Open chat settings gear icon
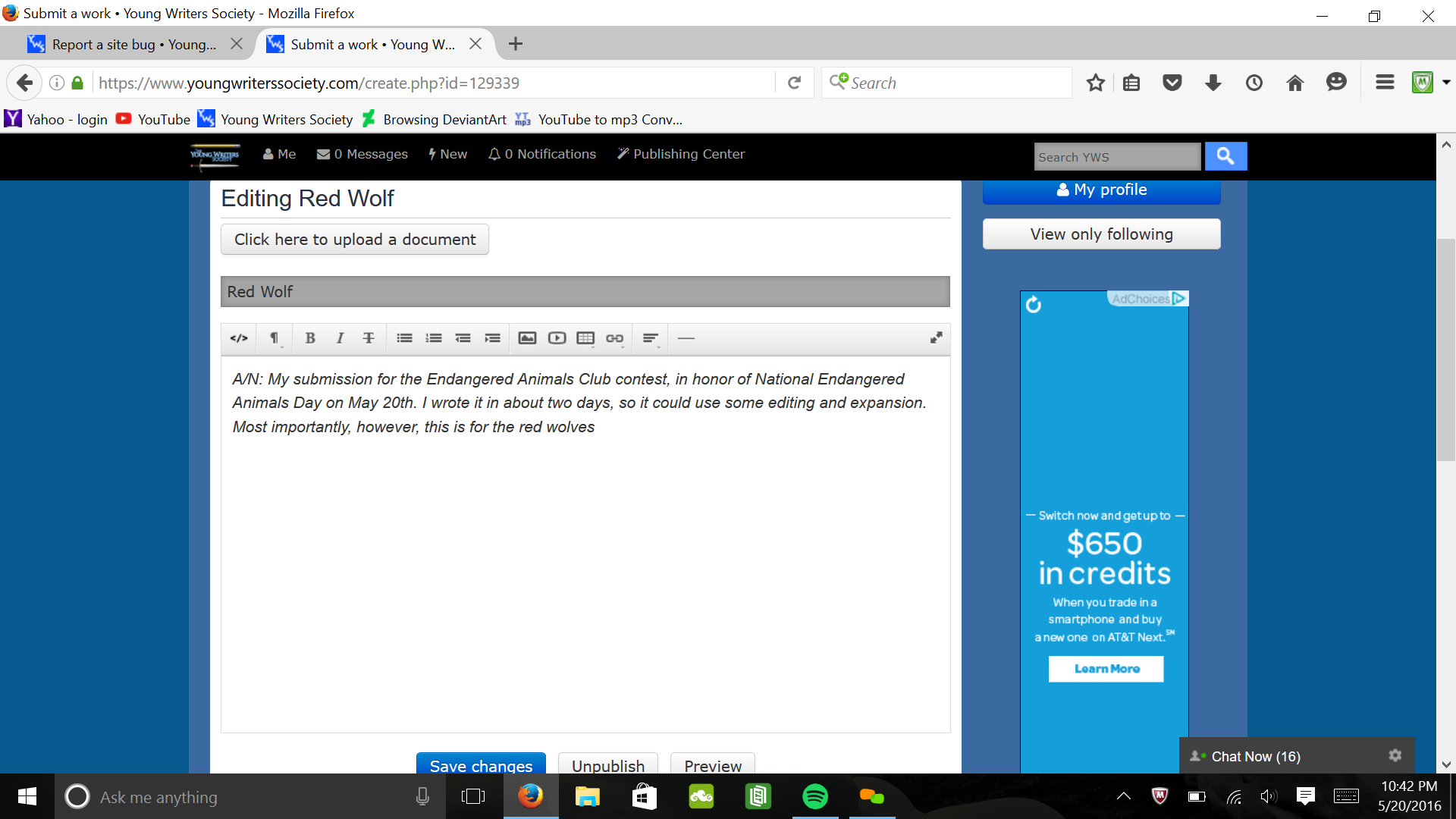The height and width of the screenshot is (819, 1456). (x=1395, y=755)
